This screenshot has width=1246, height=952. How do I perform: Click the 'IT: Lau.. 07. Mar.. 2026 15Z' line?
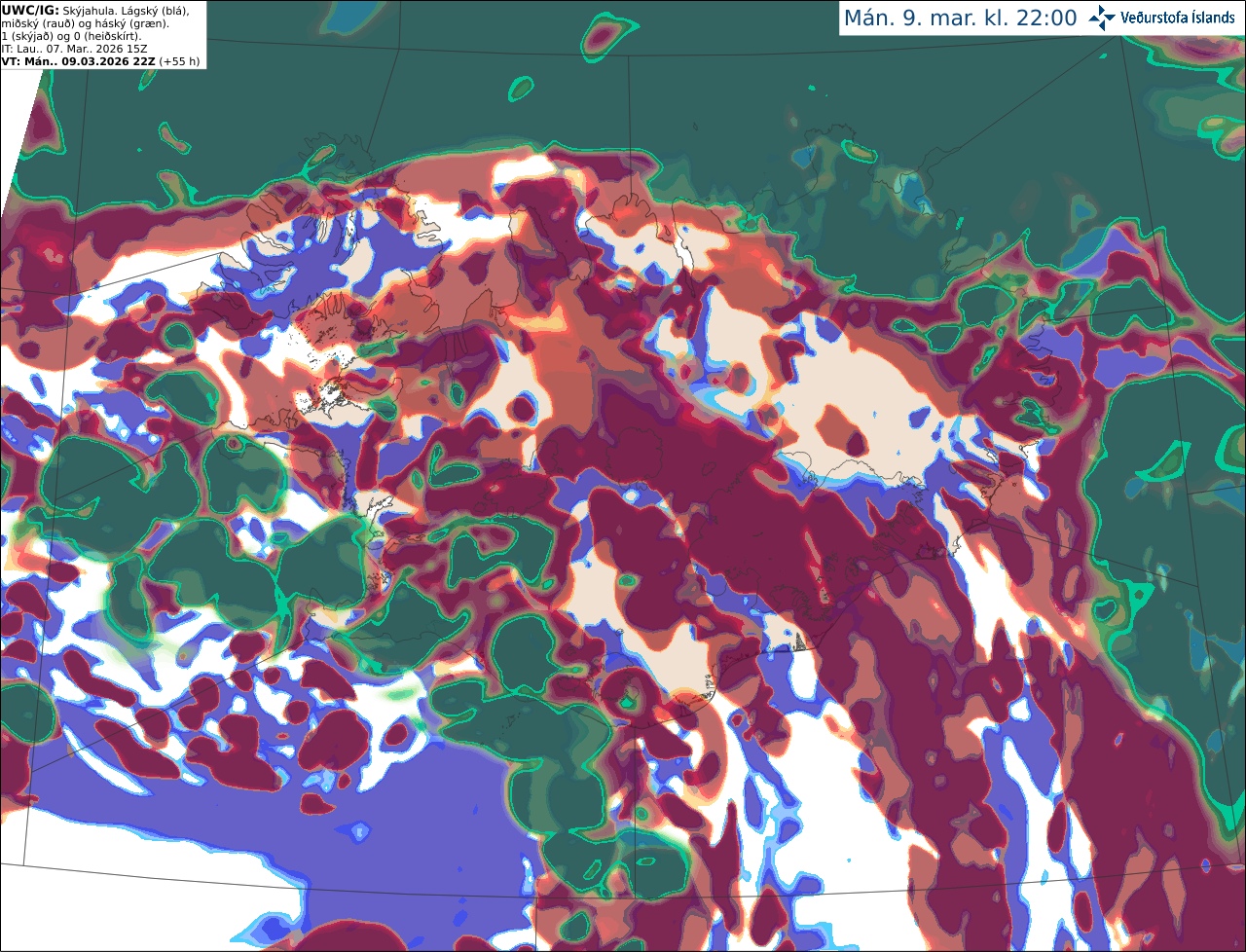(x=75, y=49)
